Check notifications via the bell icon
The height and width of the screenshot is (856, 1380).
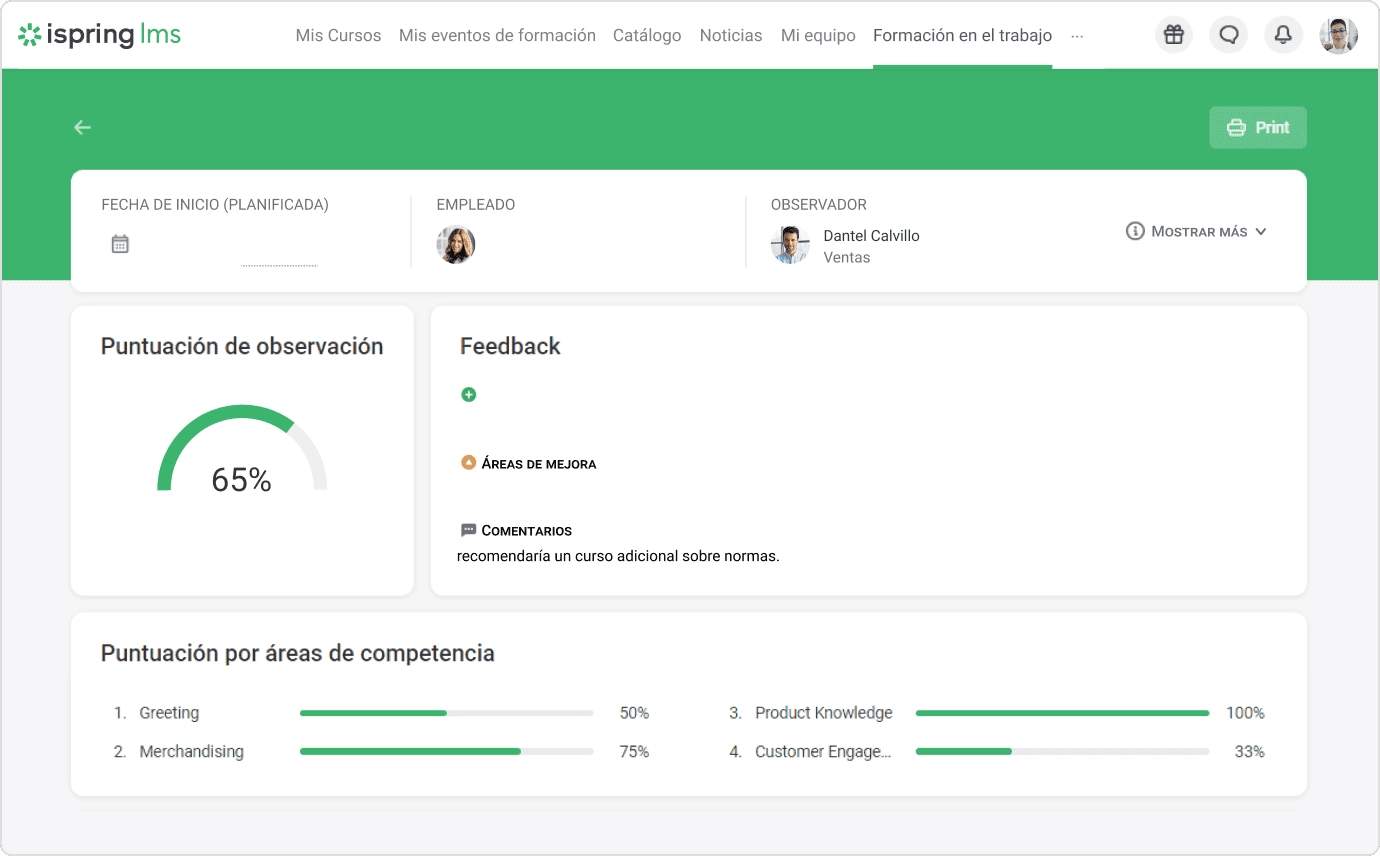click(1283, 34)
